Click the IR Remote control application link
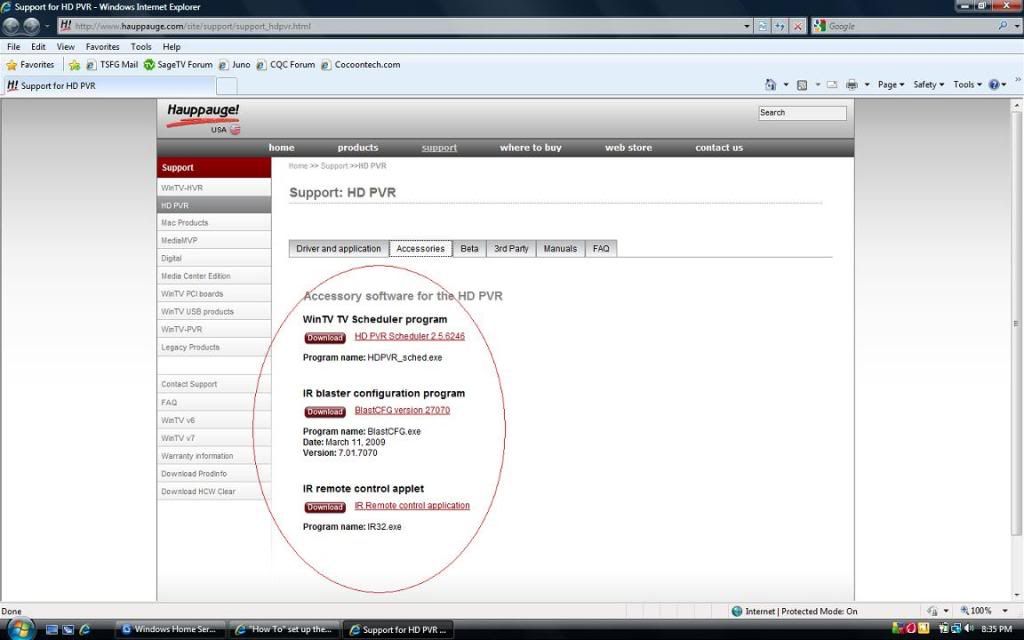The height and width of the screenshot is (640, 1024). (412, 505)
